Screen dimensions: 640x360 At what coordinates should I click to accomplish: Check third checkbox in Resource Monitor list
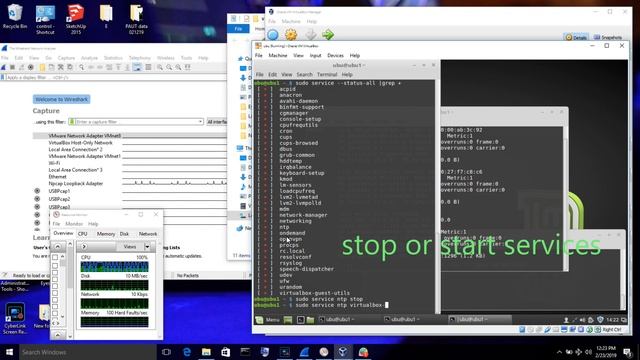click(x=55, y=273)
